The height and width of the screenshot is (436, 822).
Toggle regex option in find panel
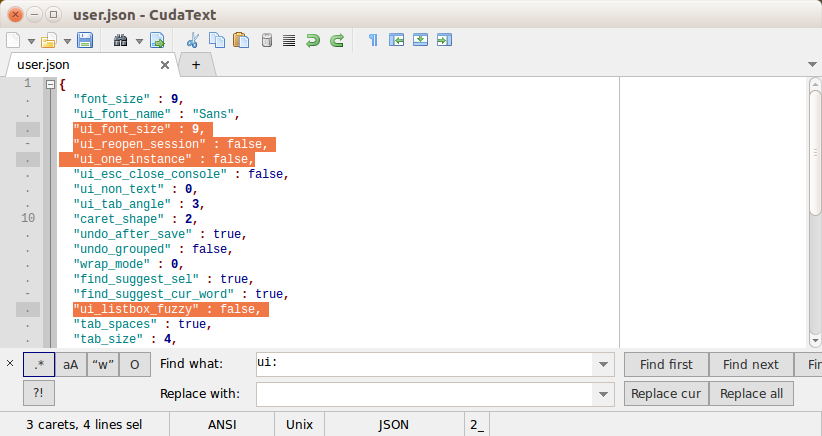pyautogui.click(x=39, y=364)
